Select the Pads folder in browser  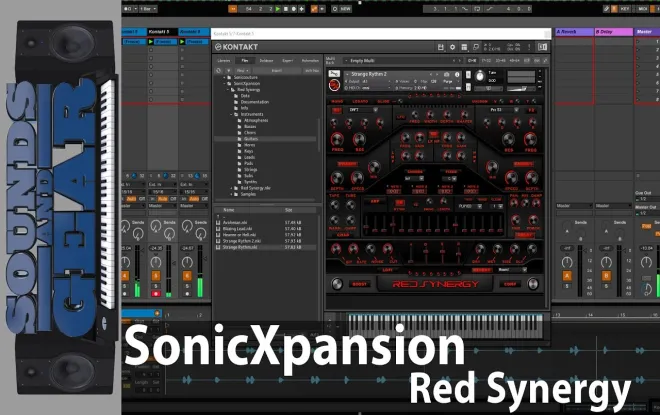point(249,163)
